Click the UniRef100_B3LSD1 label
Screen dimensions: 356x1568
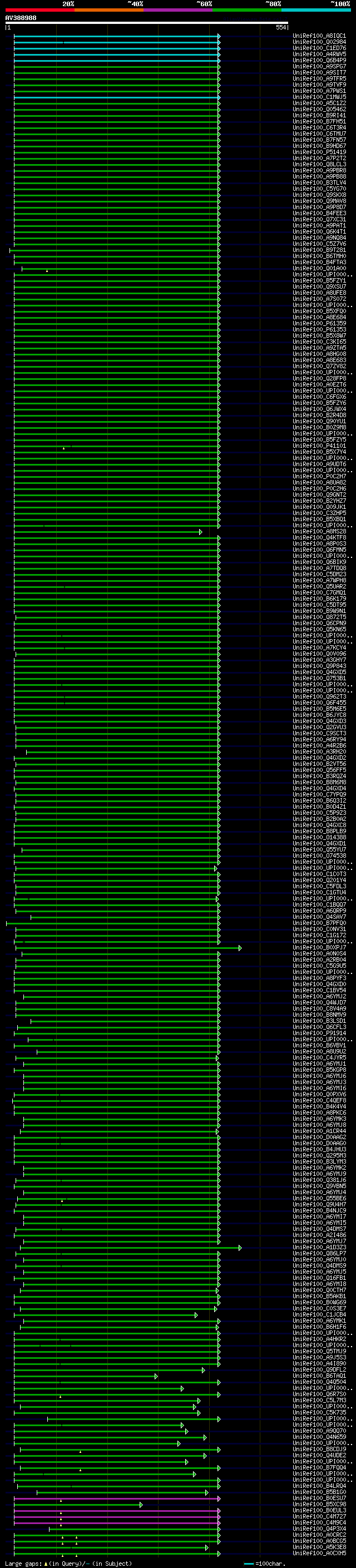pyautogui.click(x=319, y=1021)
